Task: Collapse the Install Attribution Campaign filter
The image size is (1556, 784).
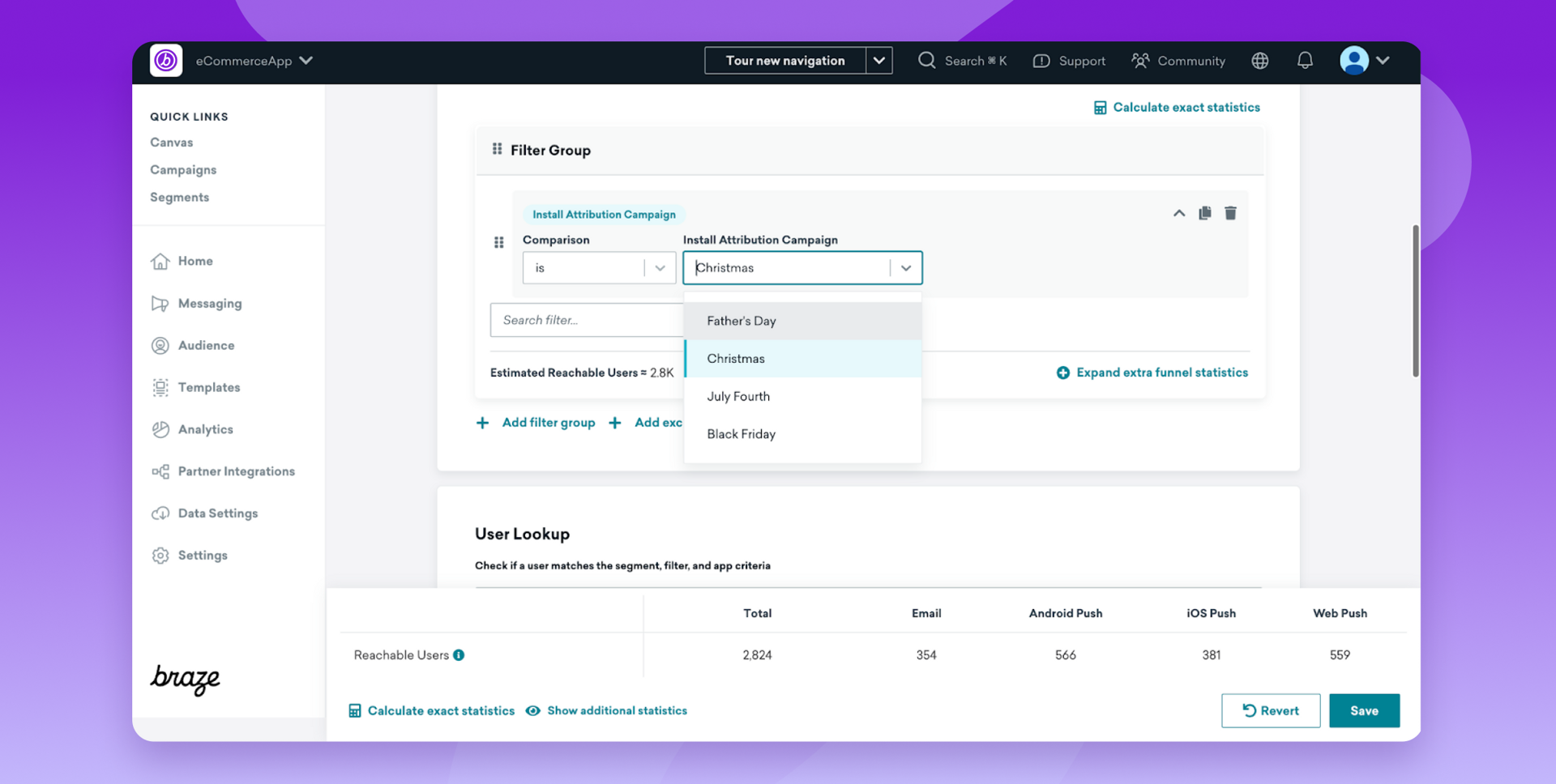Action: [x=1179, y=213]
